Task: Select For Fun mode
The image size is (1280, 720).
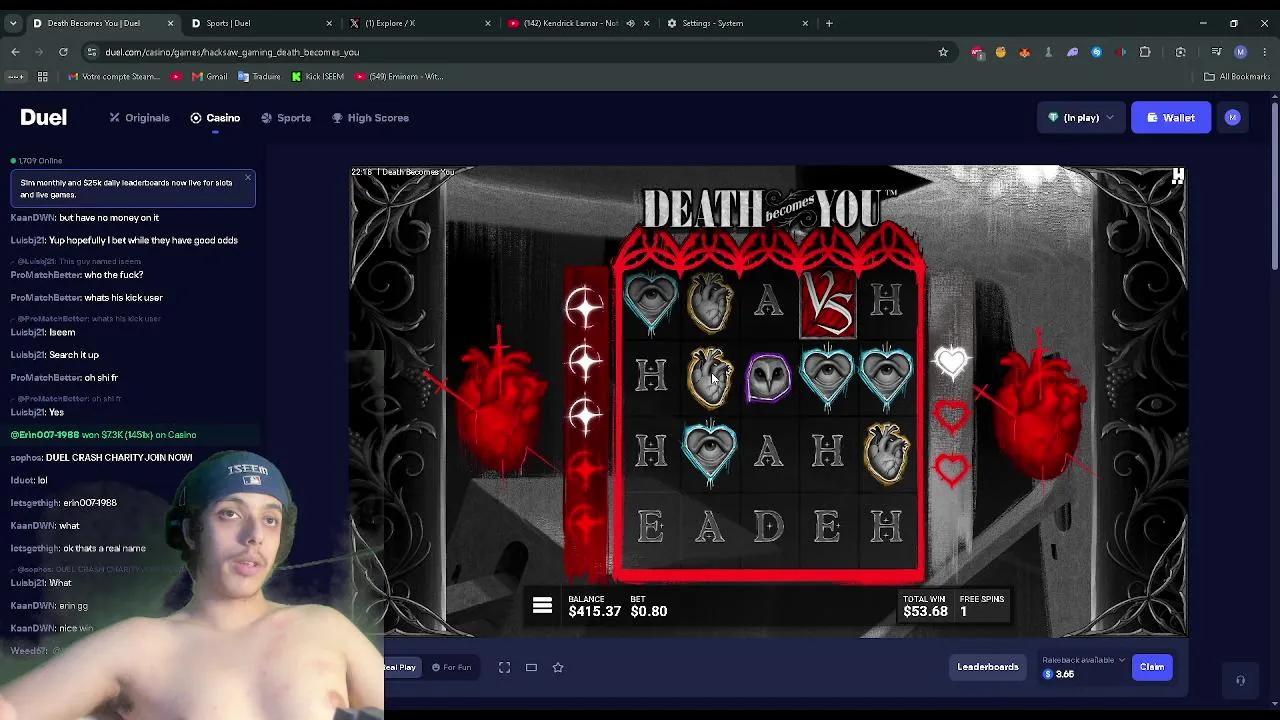Action: point(451,667)
